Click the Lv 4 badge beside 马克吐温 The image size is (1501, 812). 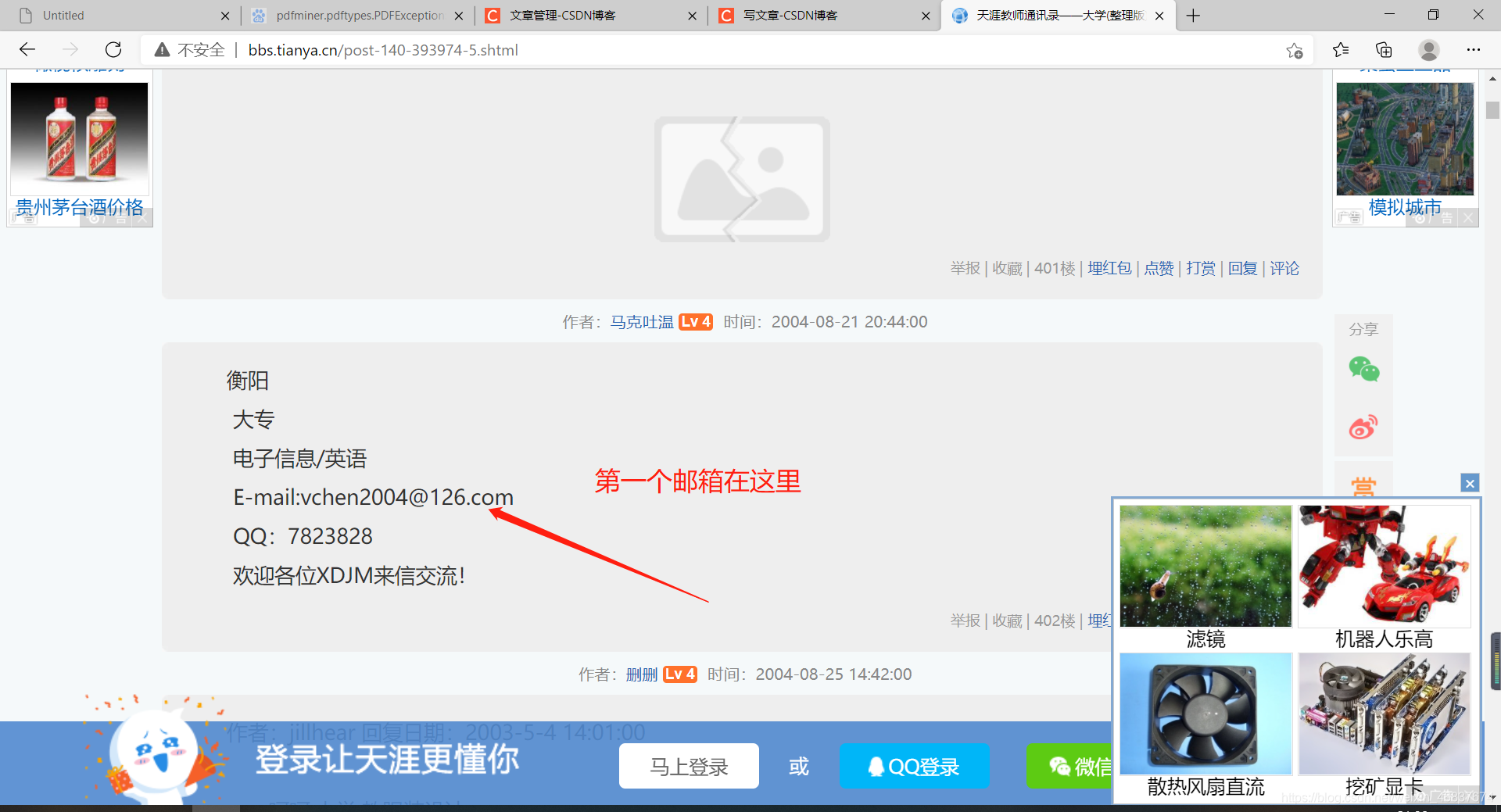pos(695,322)
